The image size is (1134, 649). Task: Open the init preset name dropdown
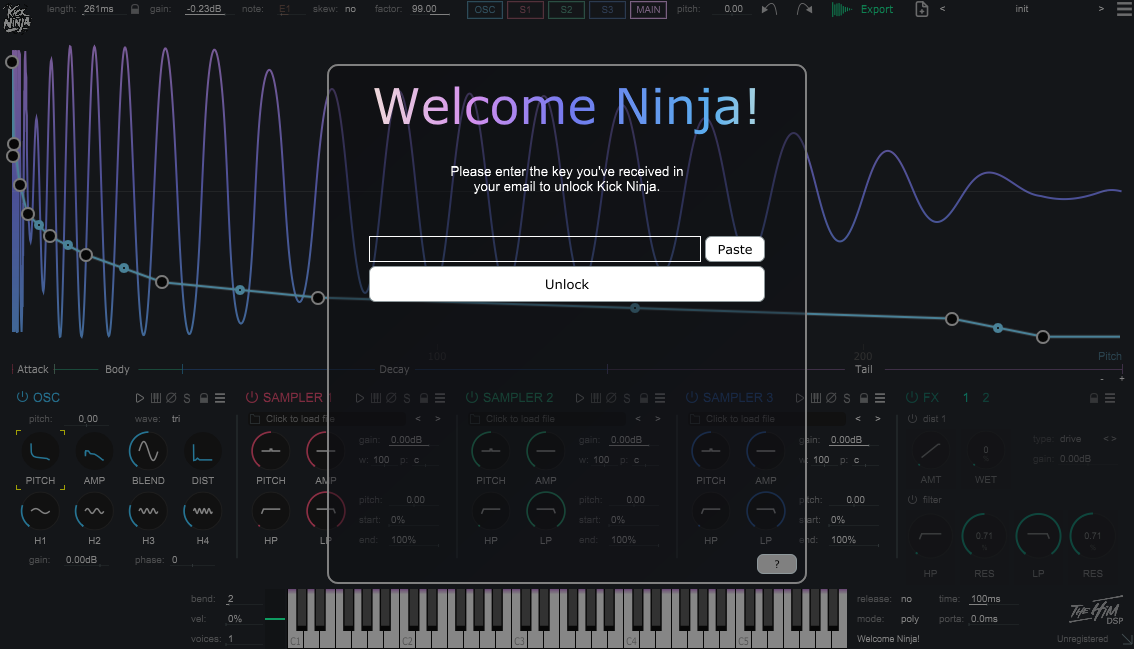click(1021, 9)
